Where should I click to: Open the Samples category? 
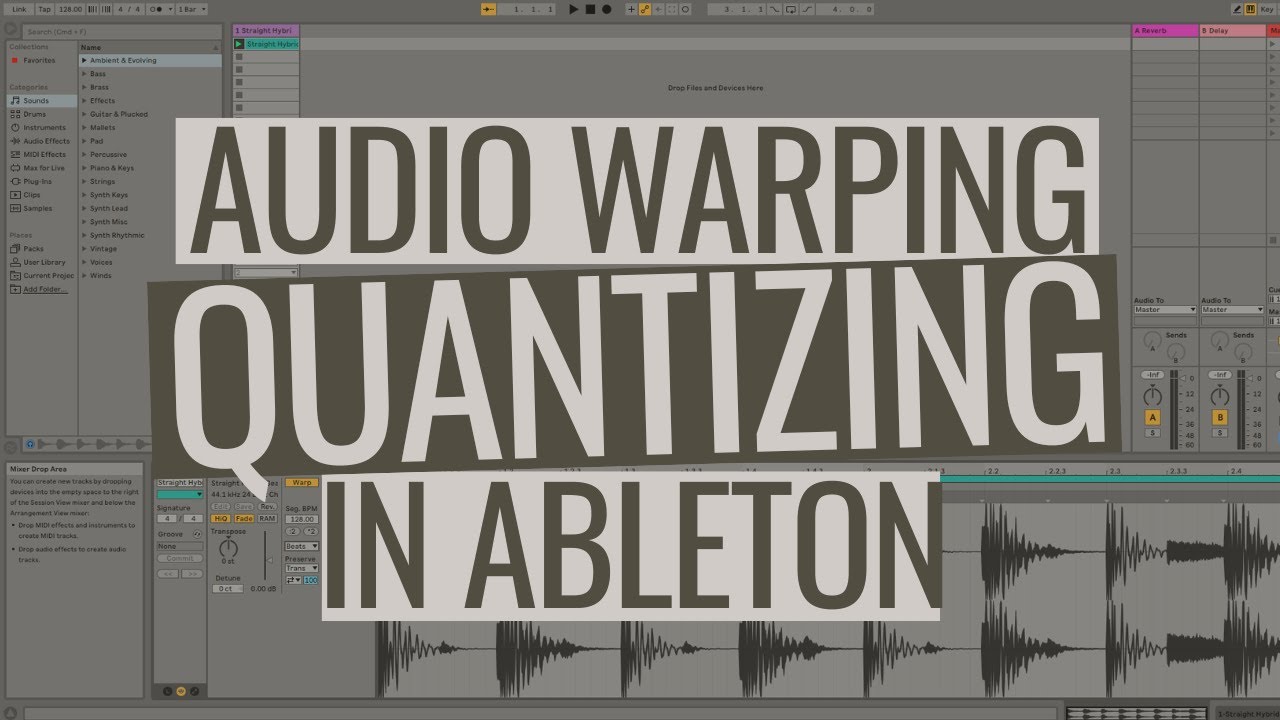pos(37,209)
